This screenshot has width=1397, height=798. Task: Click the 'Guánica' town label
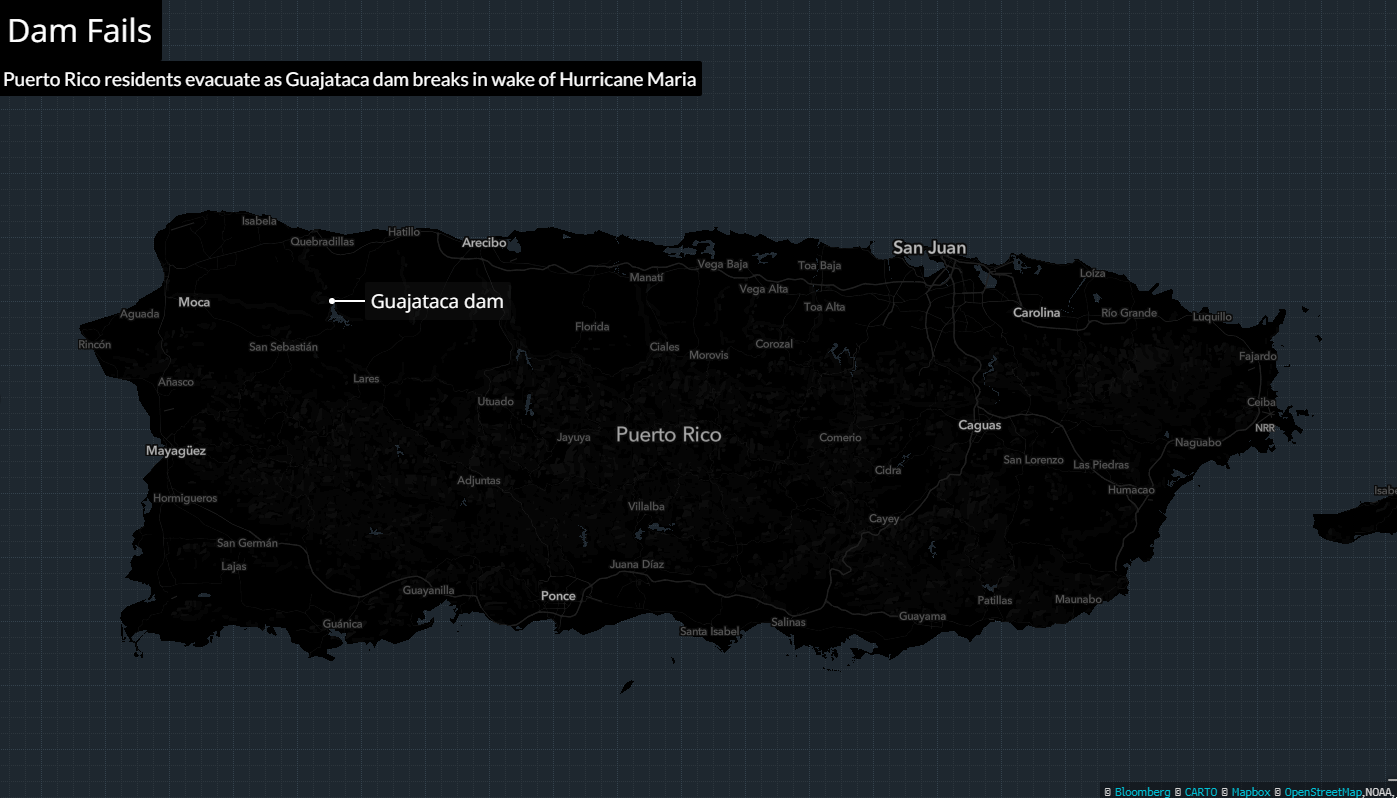(x=342, y=623)
